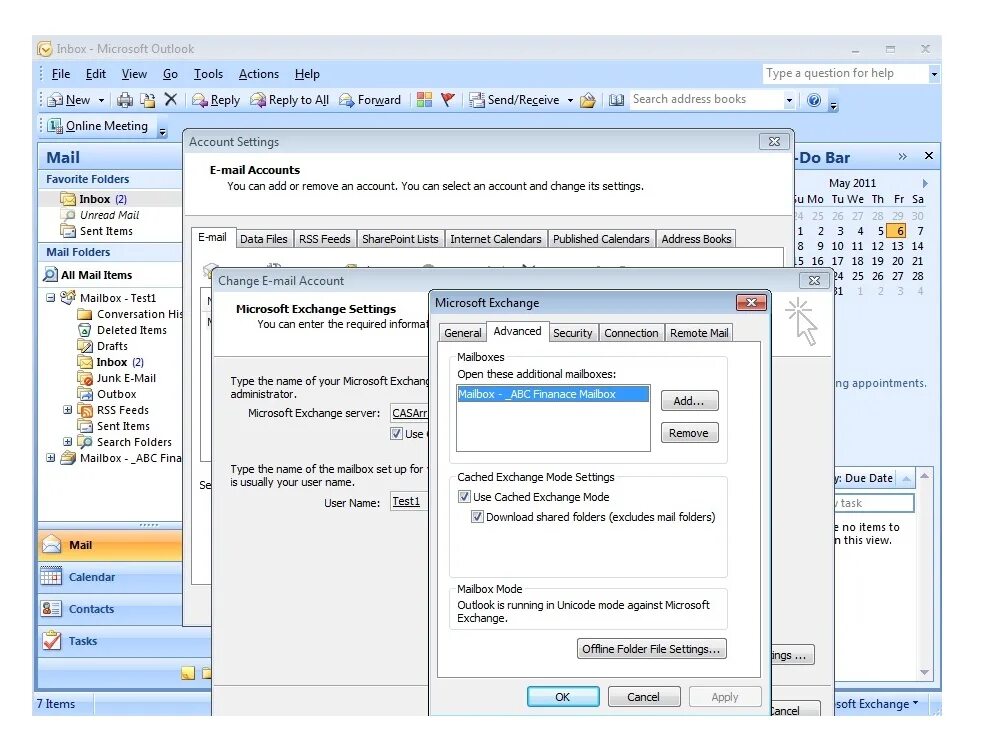Expand Mailbox - _ABC Finance tree
This screenshot has height=754, width=992.
click(51, 457)
